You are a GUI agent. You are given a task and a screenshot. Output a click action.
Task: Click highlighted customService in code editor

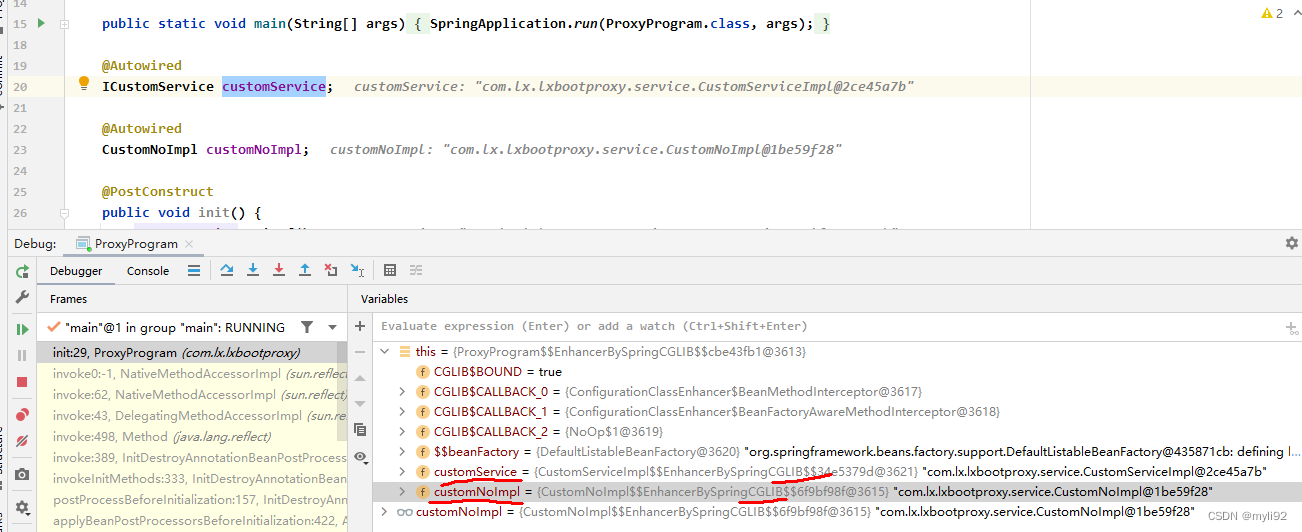tap(274, 86)
